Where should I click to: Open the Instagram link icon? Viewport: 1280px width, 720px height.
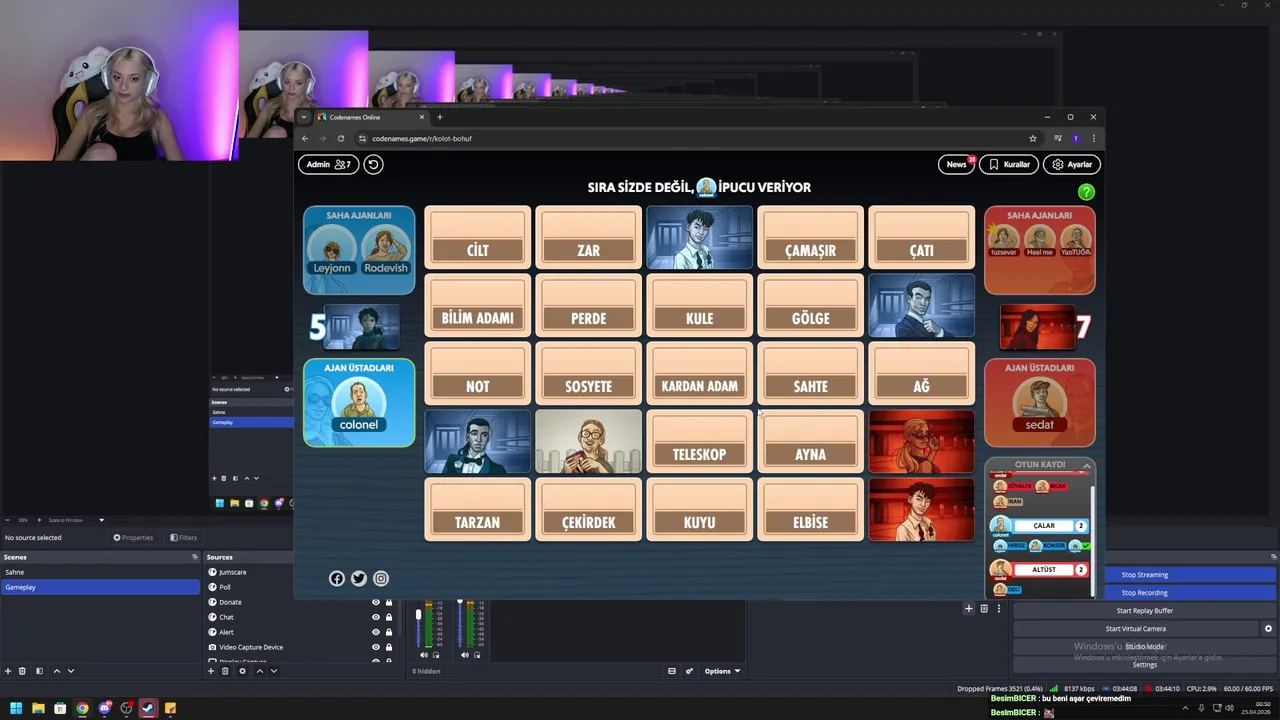[x=381, y=578]
